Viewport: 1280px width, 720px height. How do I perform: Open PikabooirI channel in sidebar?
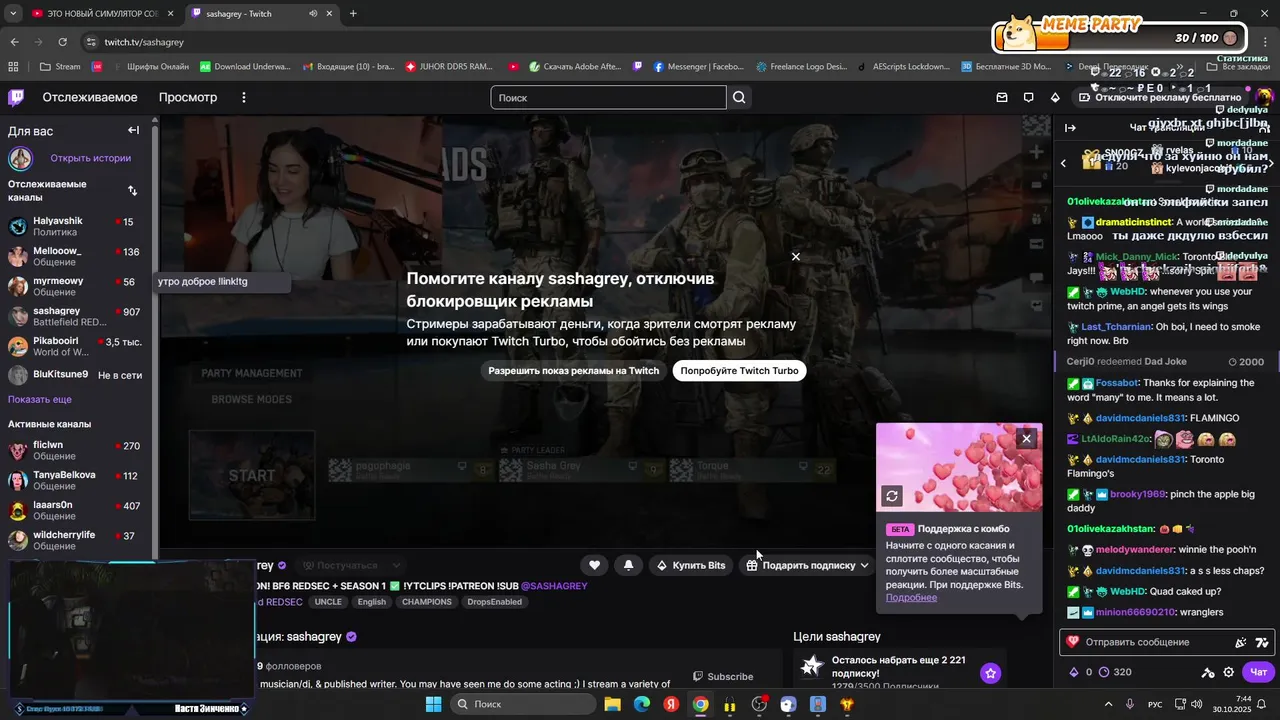click(x=76, y=346)
